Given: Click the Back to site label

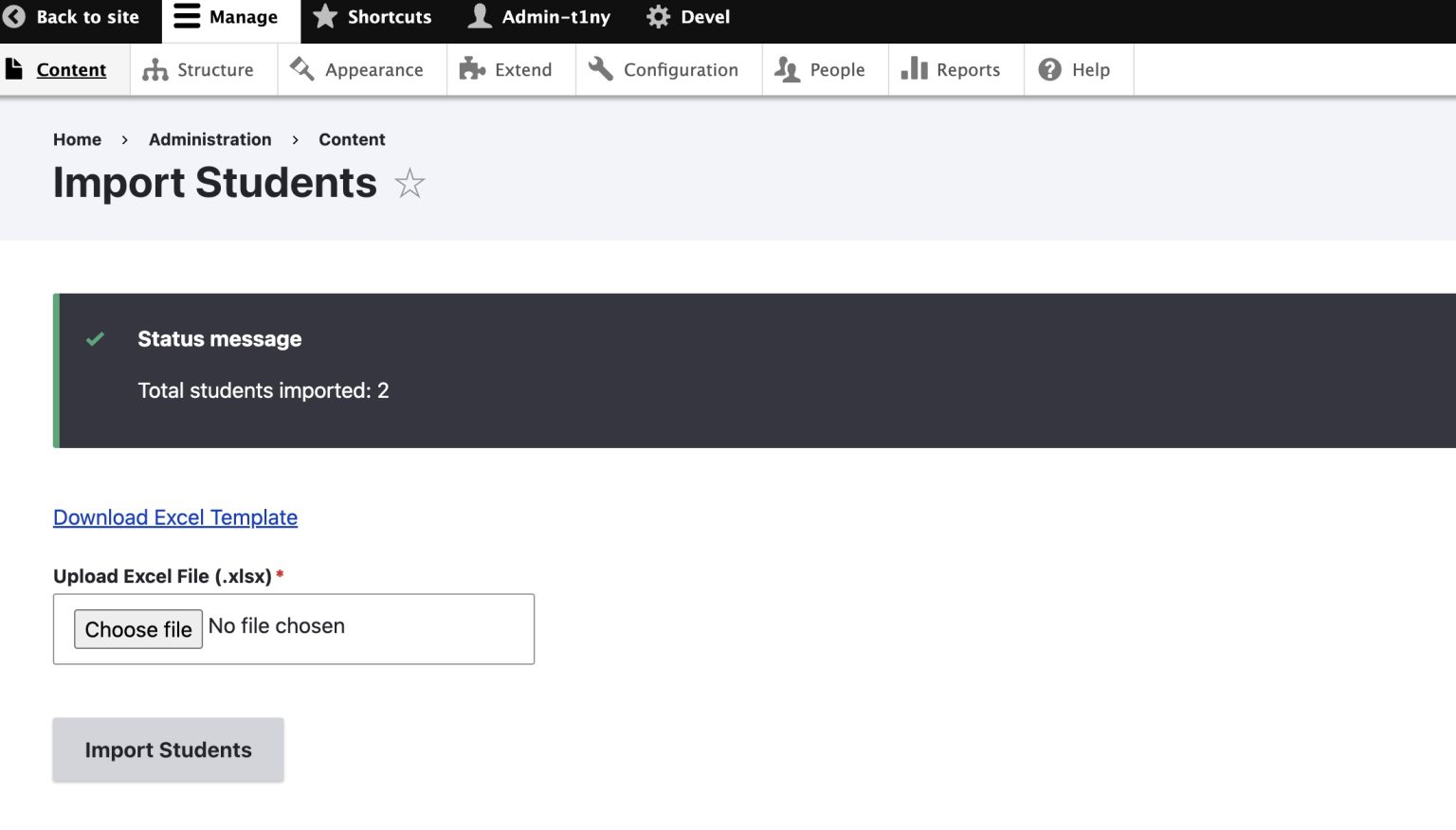Looking at the screenshot, I should click(87, 17).
